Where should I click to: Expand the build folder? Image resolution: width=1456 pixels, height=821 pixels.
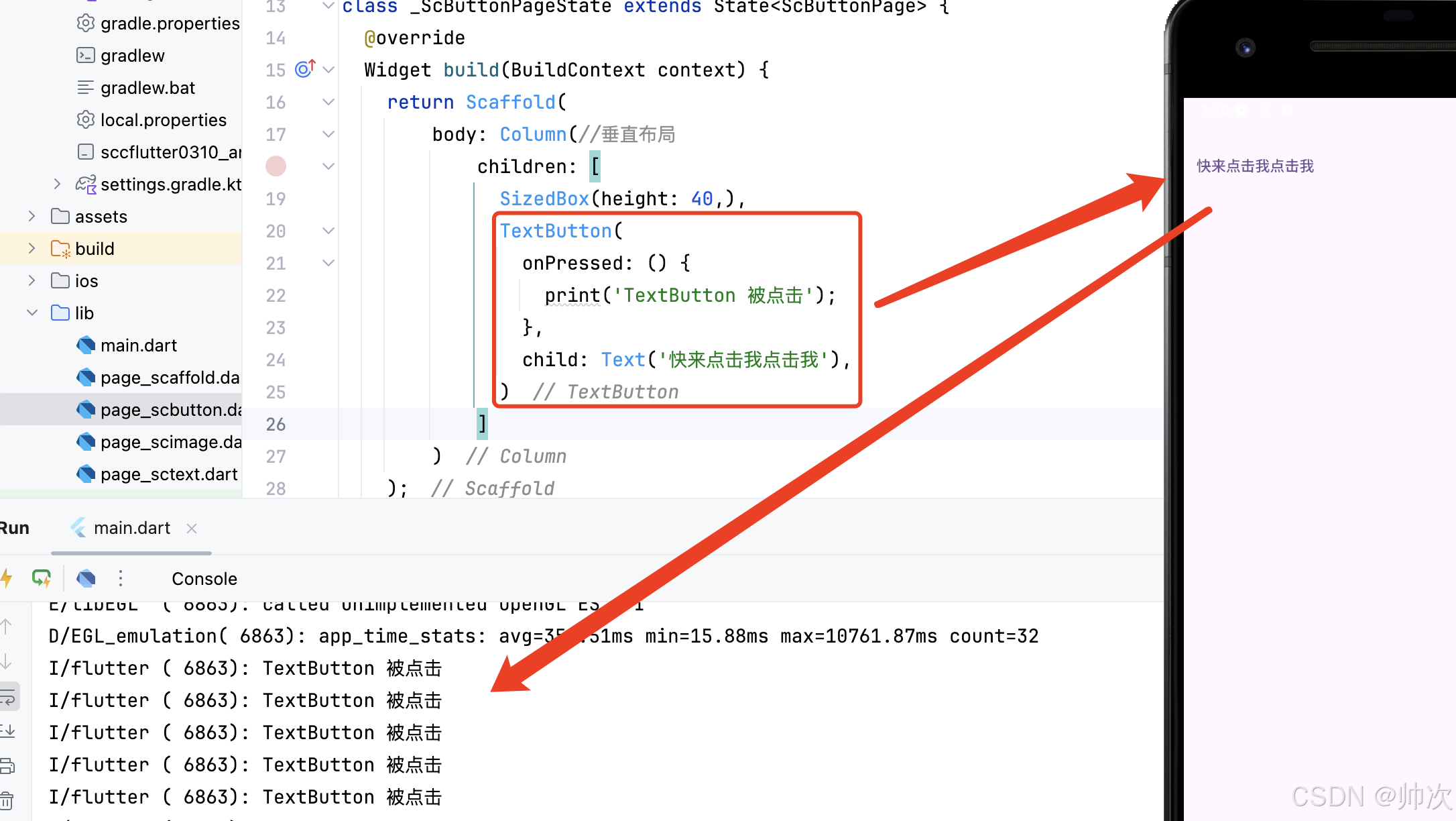(x=32, y=248)
